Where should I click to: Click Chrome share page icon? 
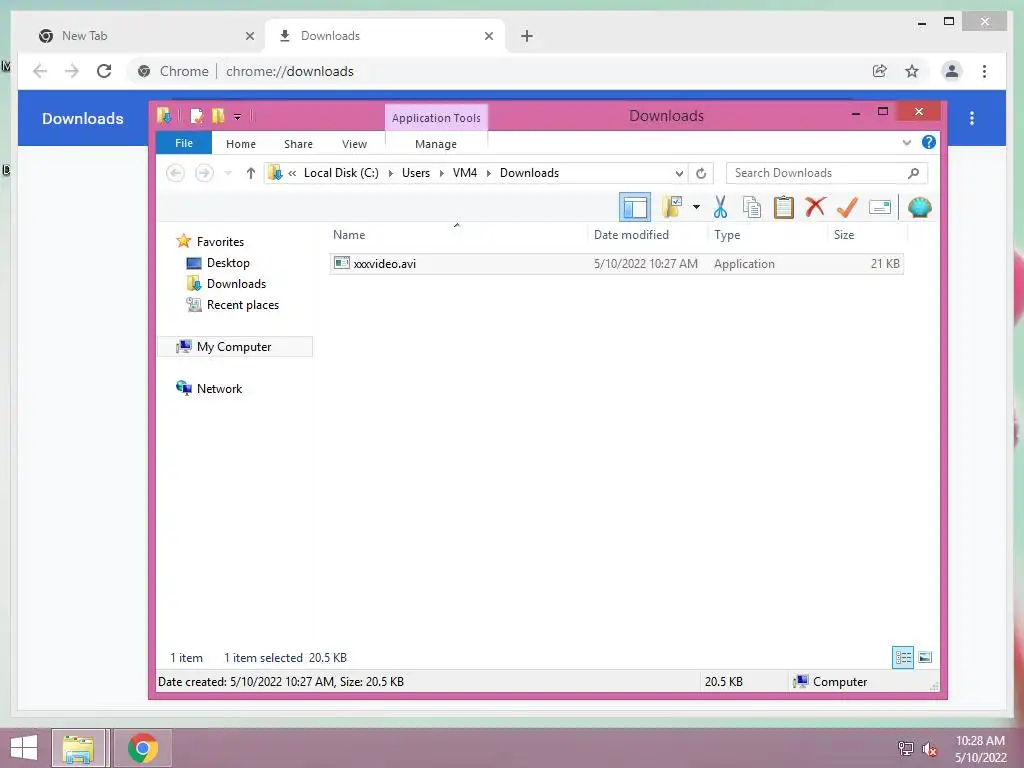[880, 71]
